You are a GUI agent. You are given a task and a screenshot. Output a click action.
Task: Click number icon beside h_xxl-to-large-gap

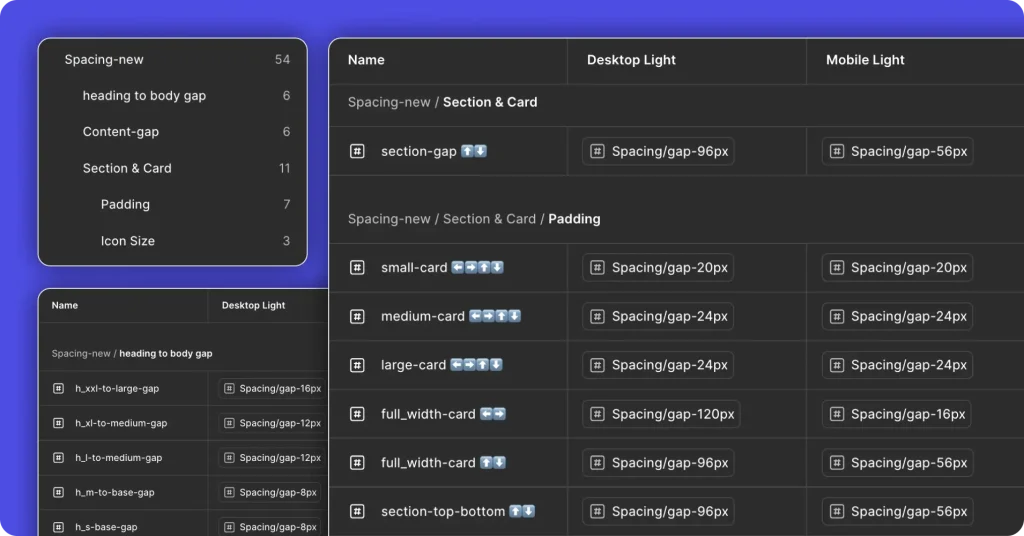pos(58,388)
